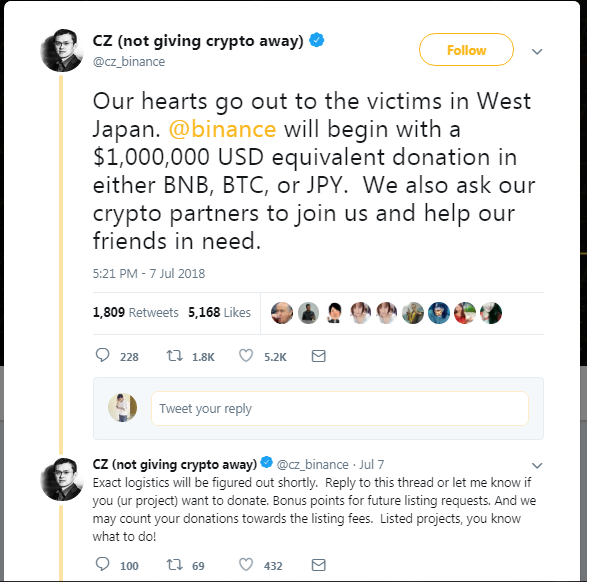Open the chevron menu on the follow-up tweet

[537, 465]
